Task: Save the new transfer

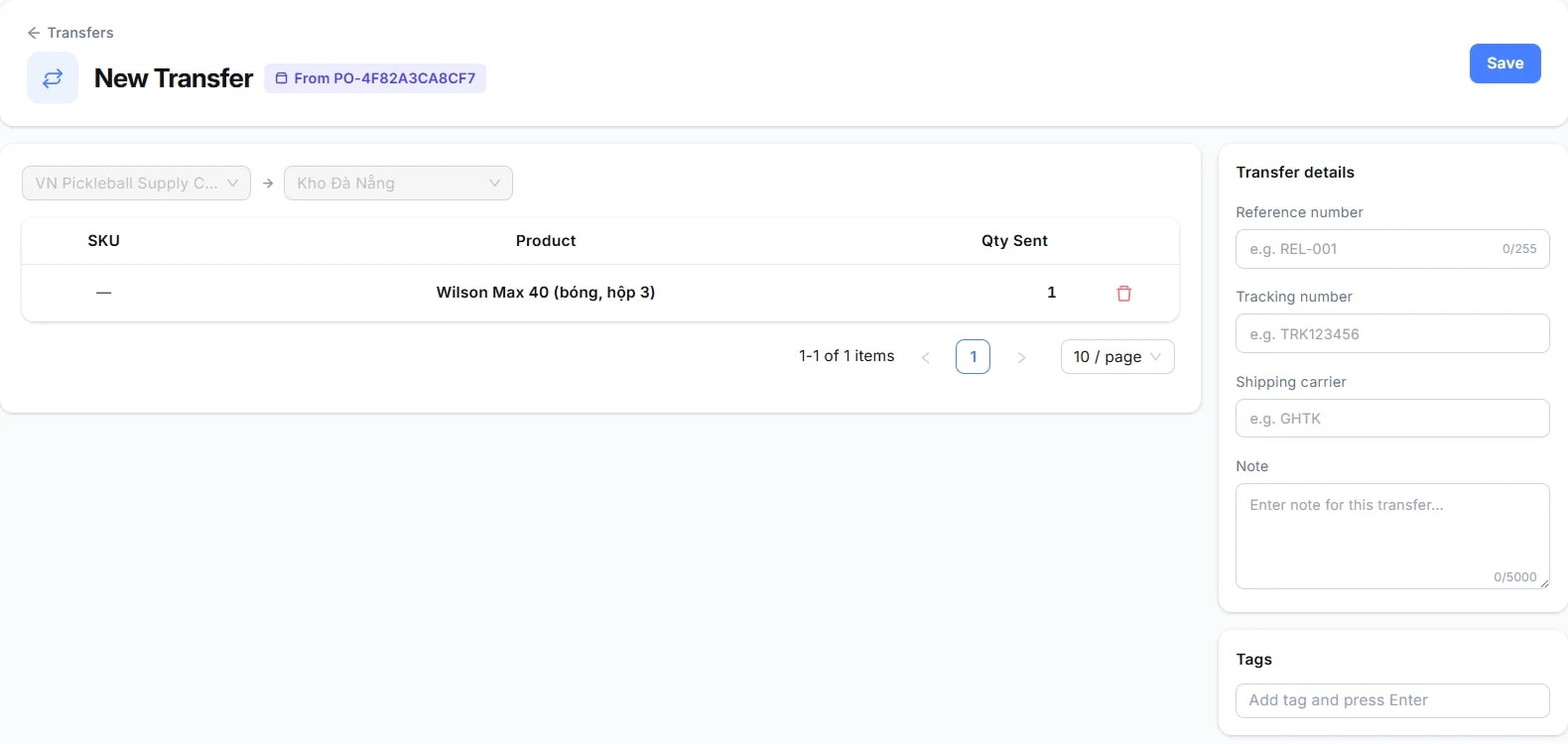Action: (1504, 63)
